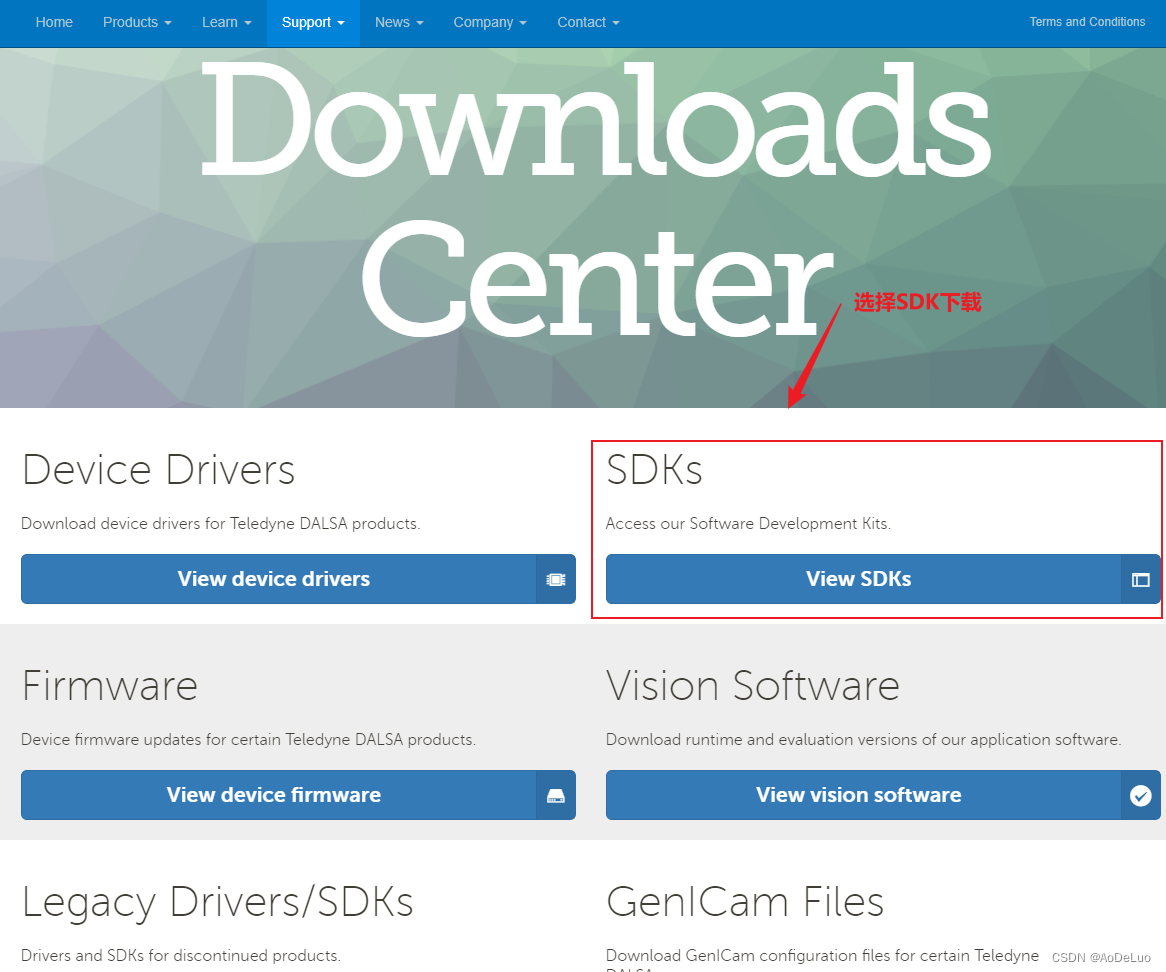Open the Terms and Conditions link

click(1087, 21)
